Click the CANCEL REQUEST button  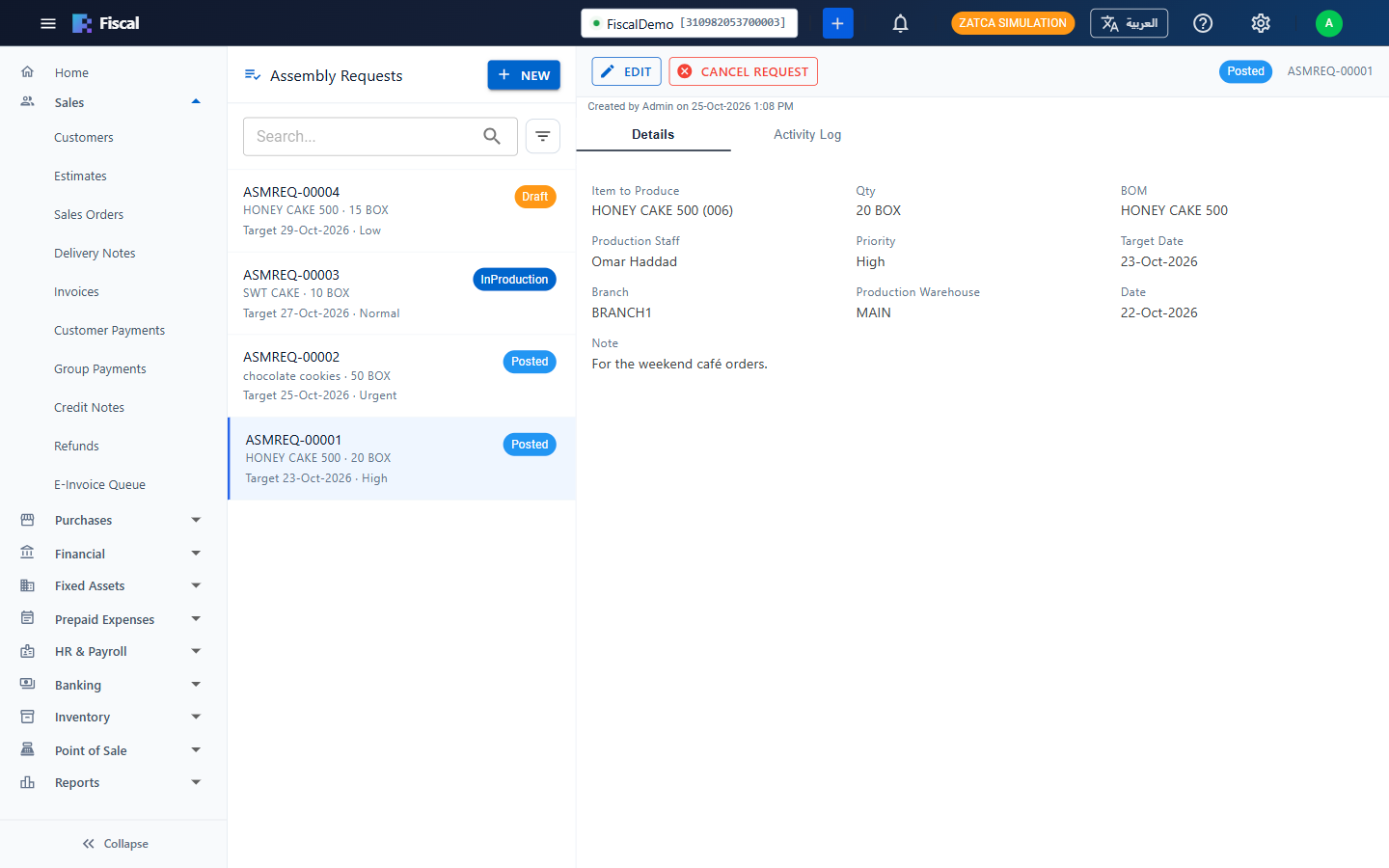click(x=743, y=71)
